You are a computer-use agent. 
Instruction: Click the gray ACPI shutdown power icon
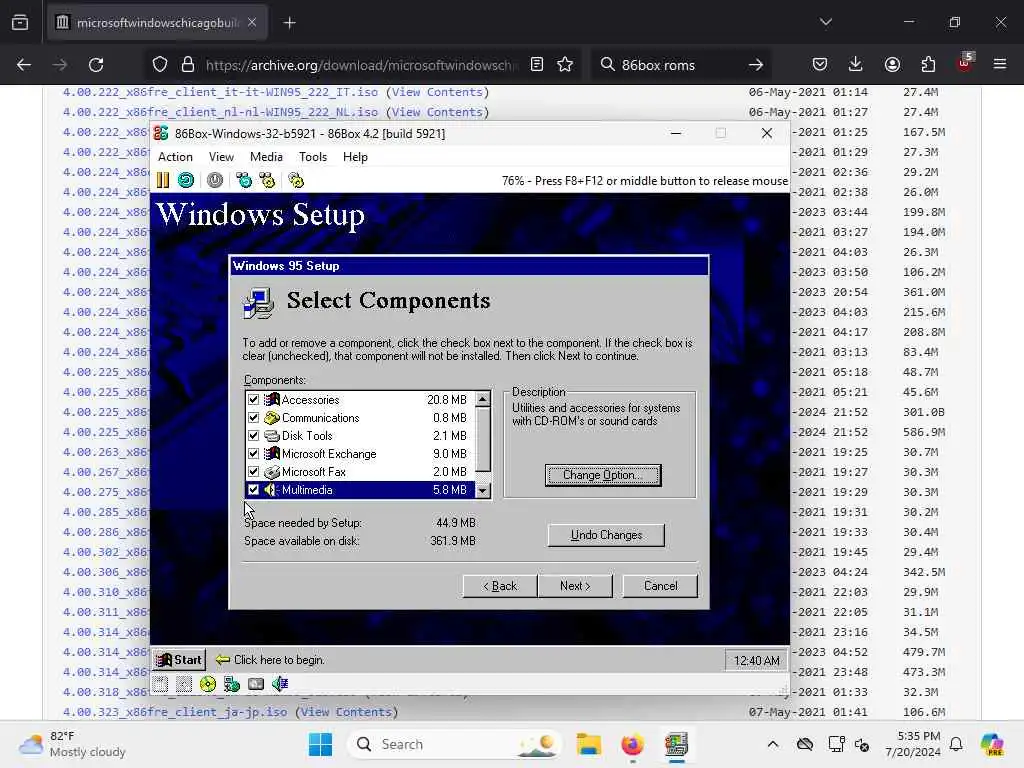[215, 180]
